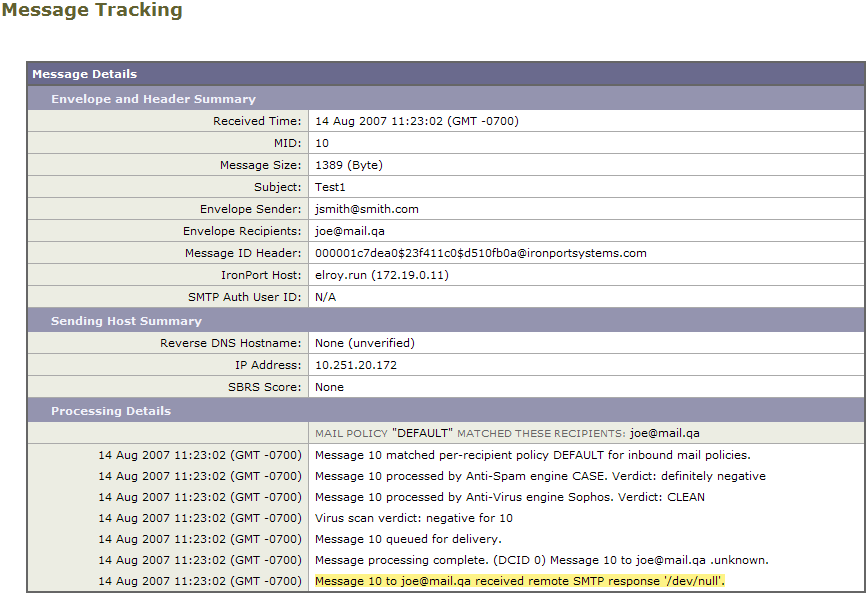Select the SMTP Auth User ID value N/A
Image resolution: width=868 pixels, height=595 pixels.
326,297
